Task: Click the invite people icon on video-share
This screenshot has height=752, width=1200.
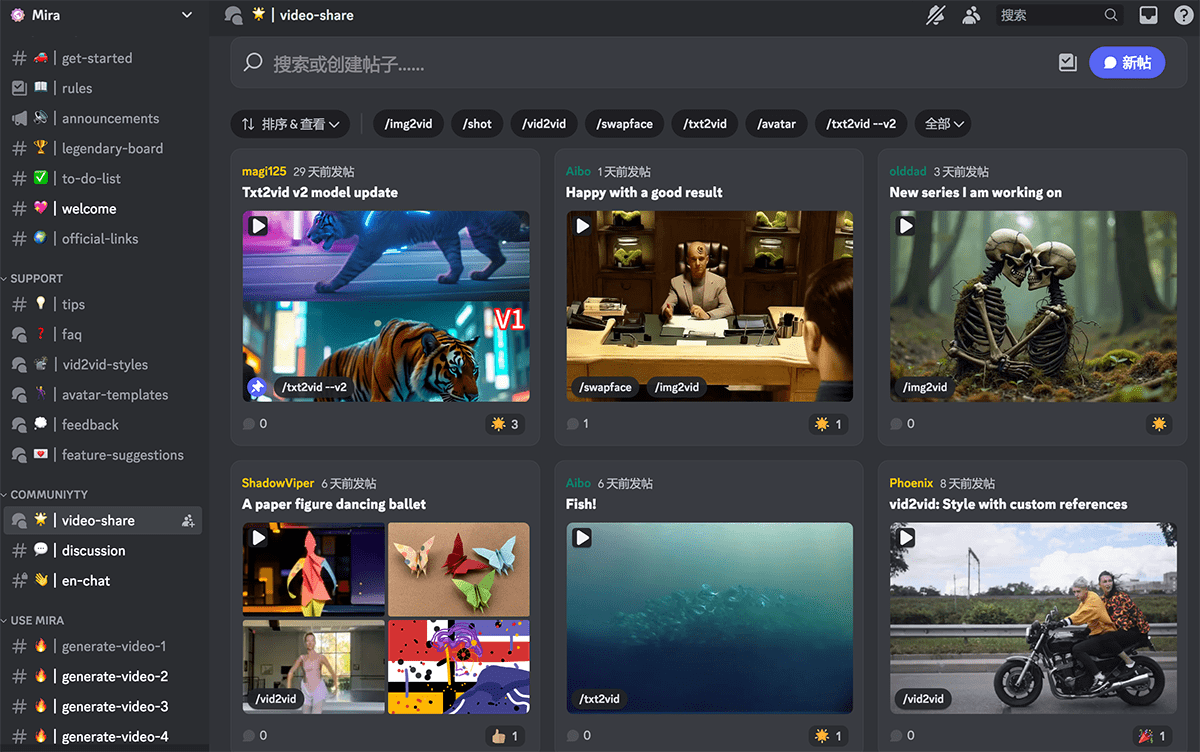Action: [188, 521]
